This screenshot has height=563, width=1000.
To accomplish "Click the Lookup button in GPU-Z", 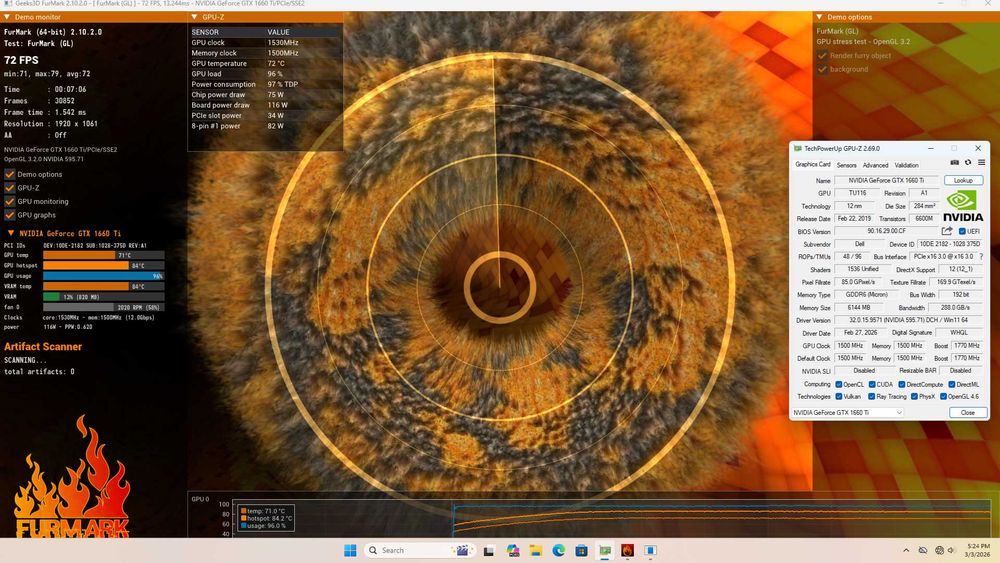I will click(963, 180).
